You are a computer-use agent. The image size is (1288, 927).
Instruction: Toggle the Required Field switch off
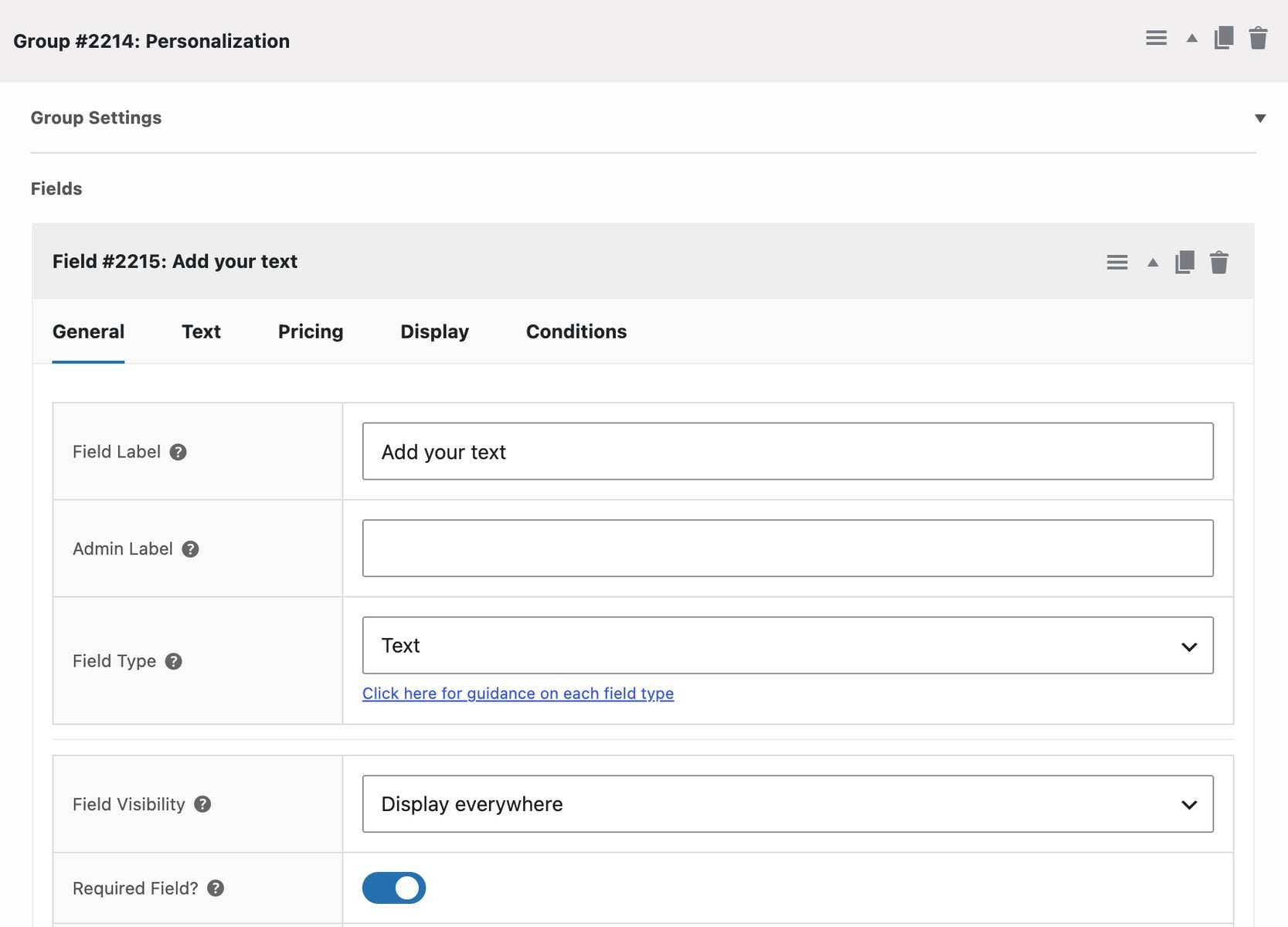coord(394,888)
